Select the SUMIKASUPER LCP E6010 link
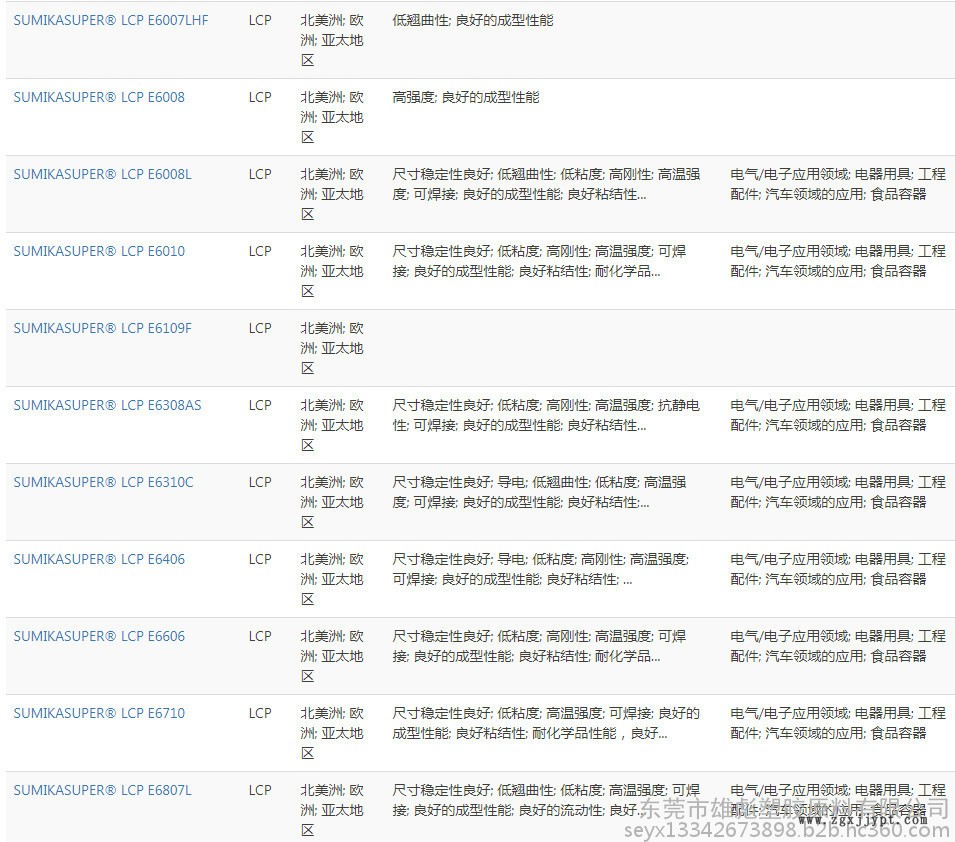 99,251
